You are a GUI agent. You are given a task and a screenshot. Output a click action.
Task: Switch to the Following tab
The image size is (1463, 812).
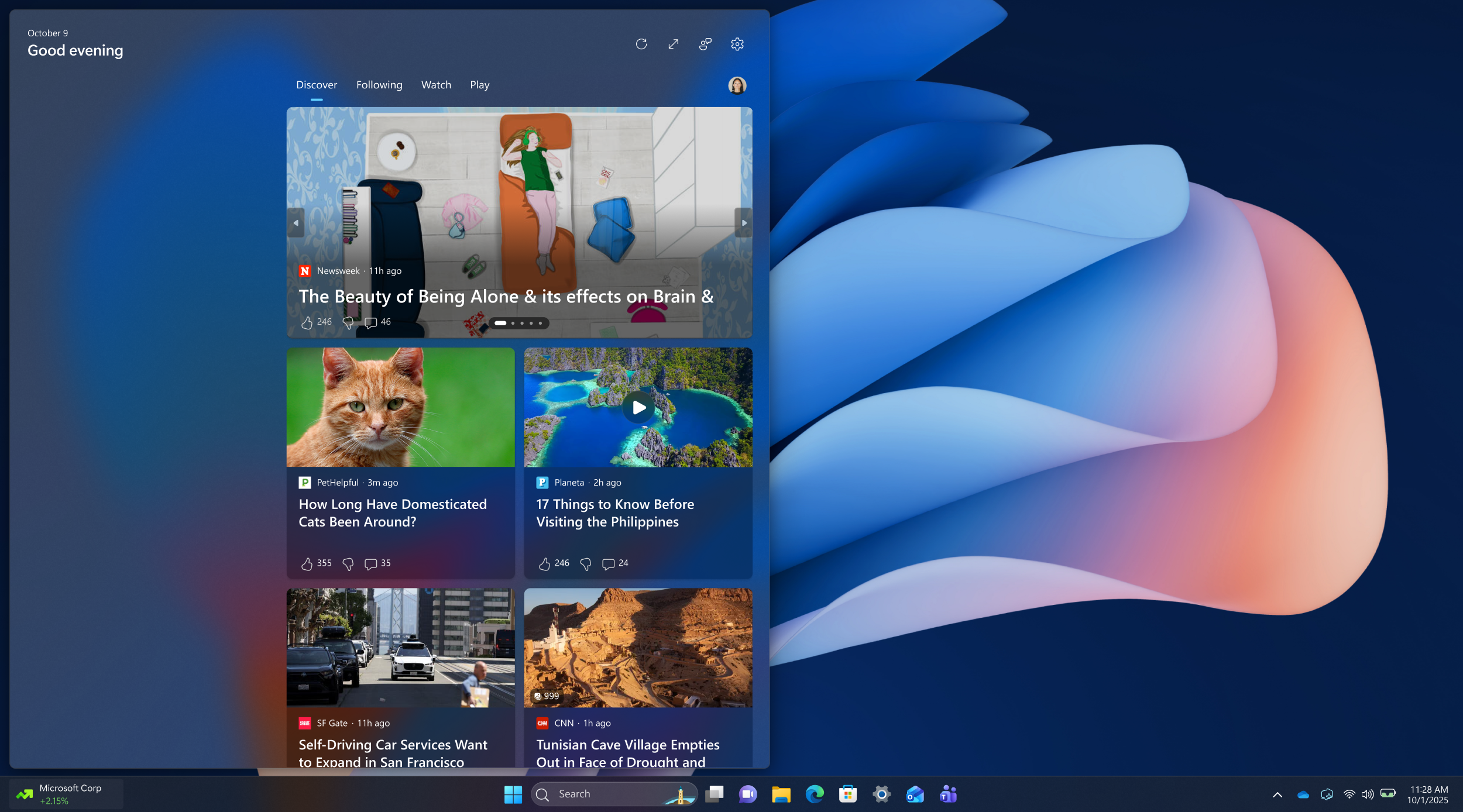(379, 85)
